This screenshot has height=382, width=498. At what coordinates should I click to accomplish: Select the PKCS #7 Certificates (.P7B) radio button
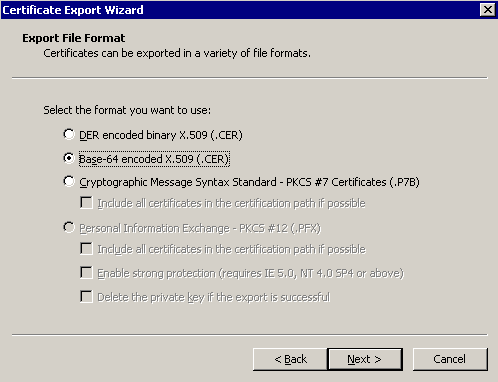point(69,181)
